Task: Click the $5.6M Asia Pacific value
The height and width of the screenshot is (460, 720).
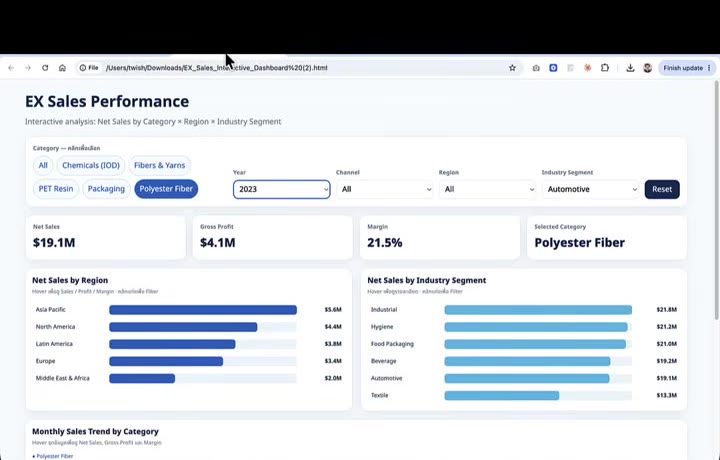Action: [333, 310]
